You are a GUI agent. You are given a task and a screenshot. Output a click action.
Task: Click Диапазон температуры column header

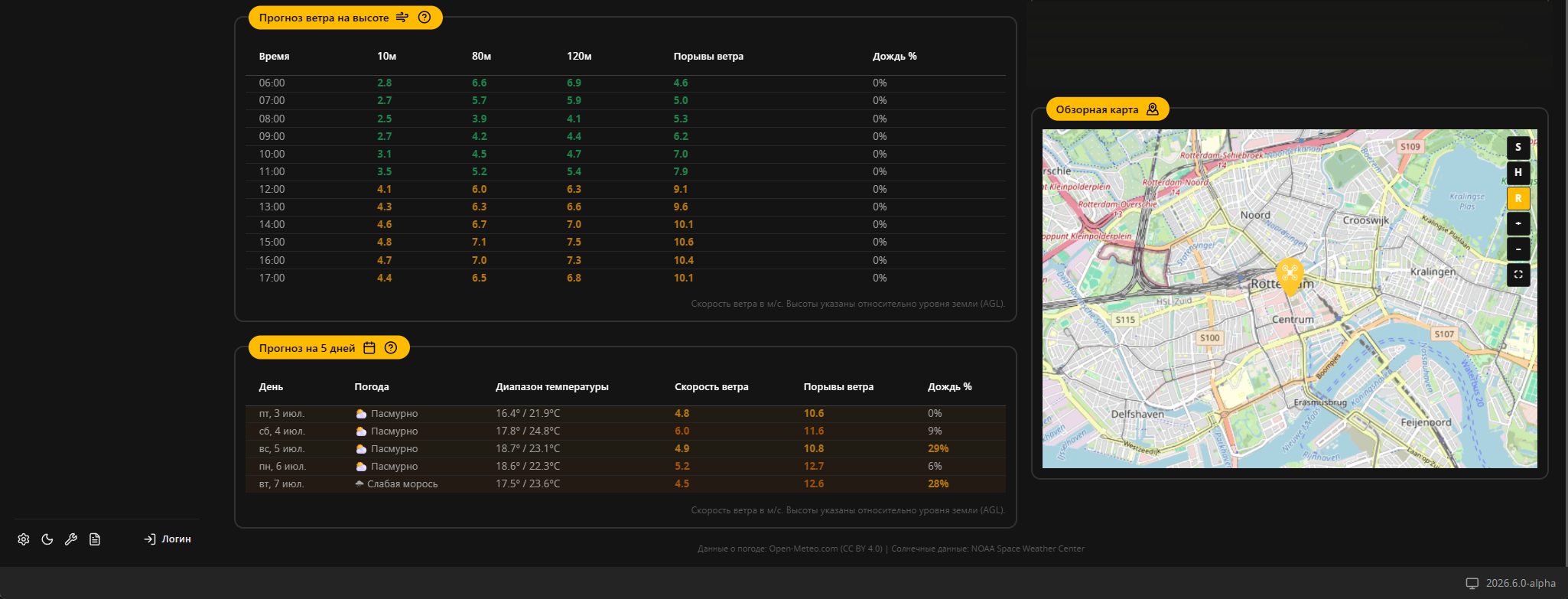coord(551,387)
